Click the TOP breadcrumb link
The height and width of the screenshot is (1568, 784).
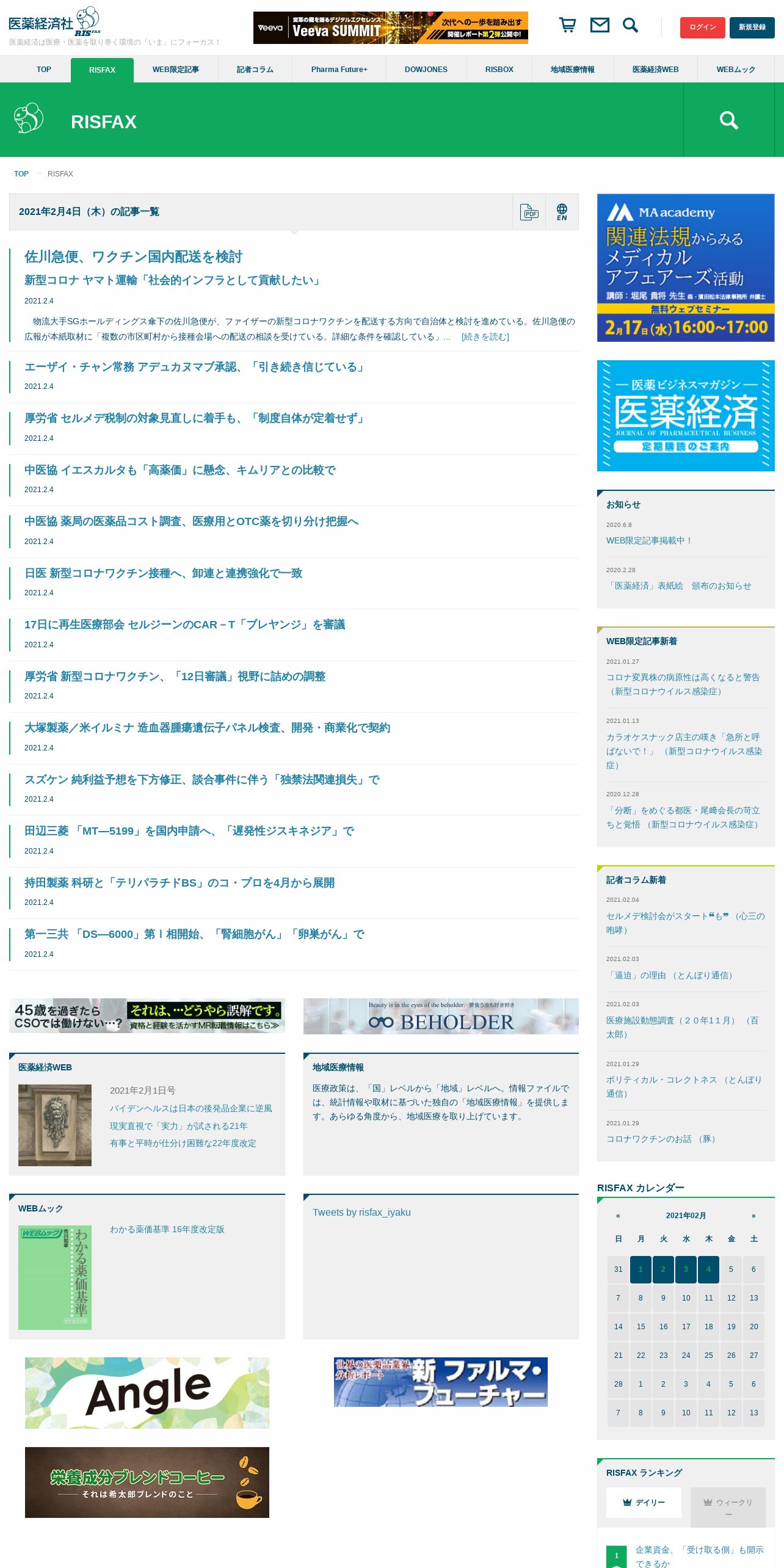(21, 174)
